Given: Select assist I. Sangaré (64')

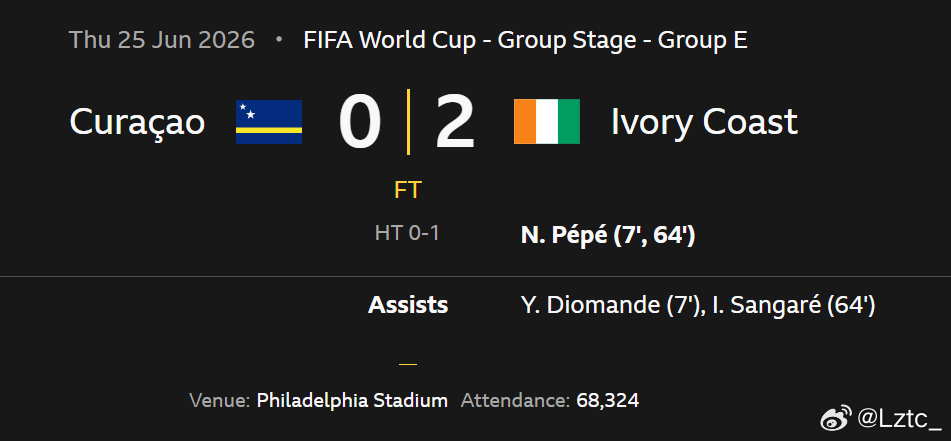Looking at the screenshot, I should 794,306.
